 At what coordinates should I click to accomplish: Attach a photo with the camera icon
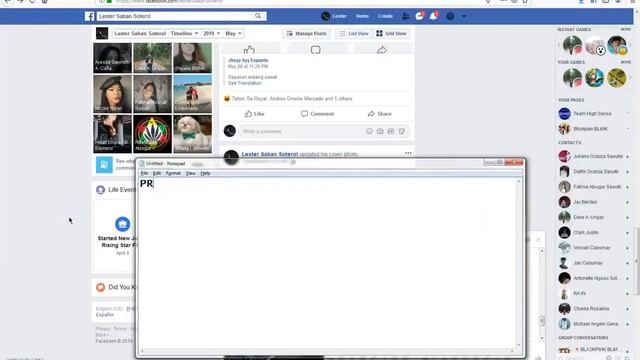(x=380, y=131)
